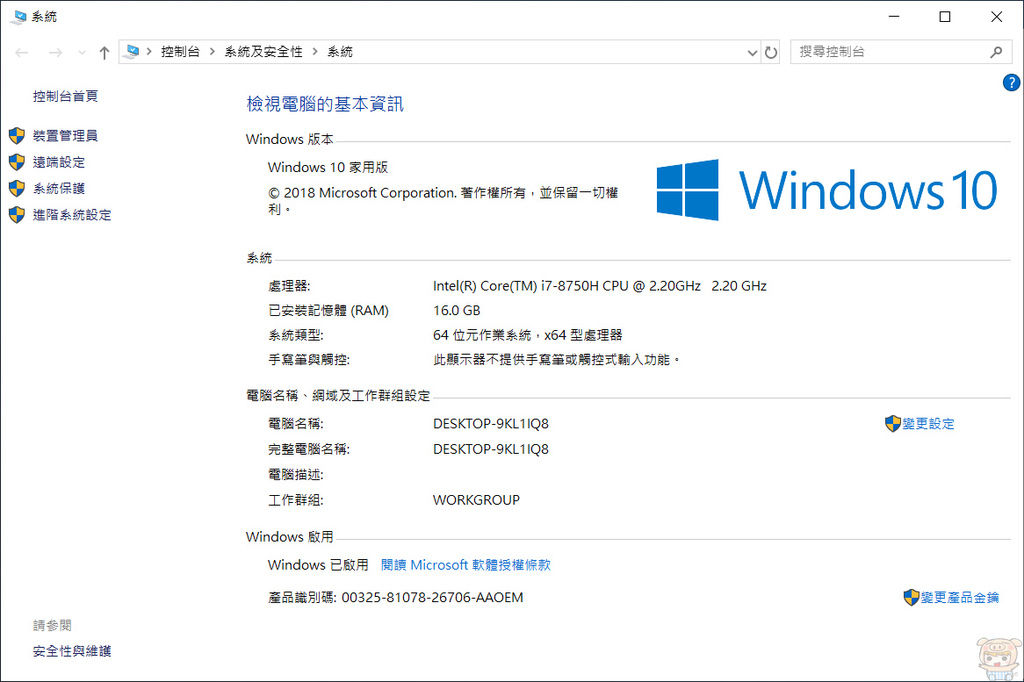This screenshot has width=1024, height=682.
Task: Click 變更產品金鑰 link
Action: coord(960,598)
